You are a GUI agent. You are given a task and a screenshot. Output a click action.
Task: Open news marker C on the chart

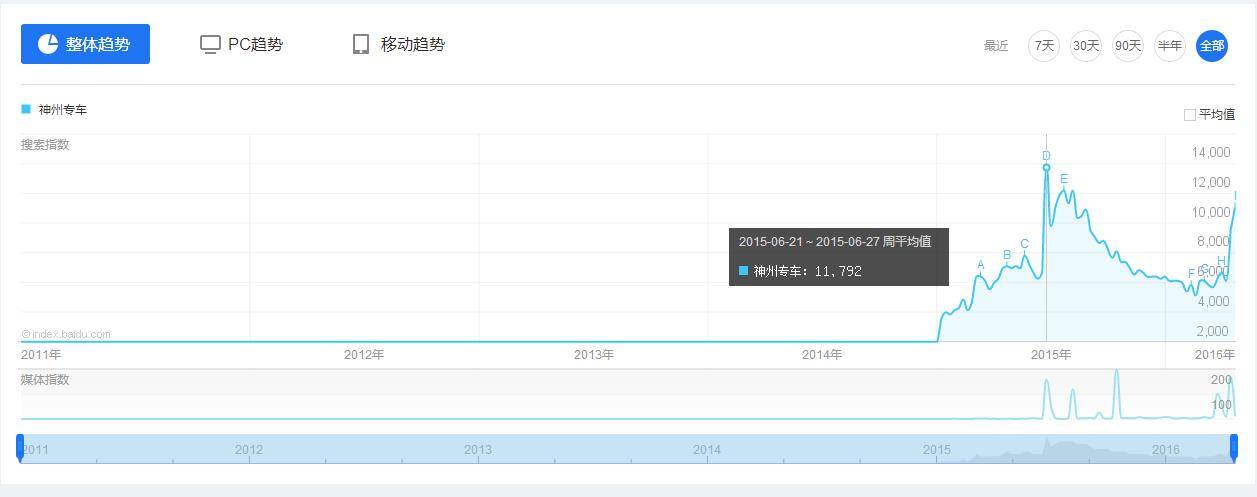coord(1024,244)
